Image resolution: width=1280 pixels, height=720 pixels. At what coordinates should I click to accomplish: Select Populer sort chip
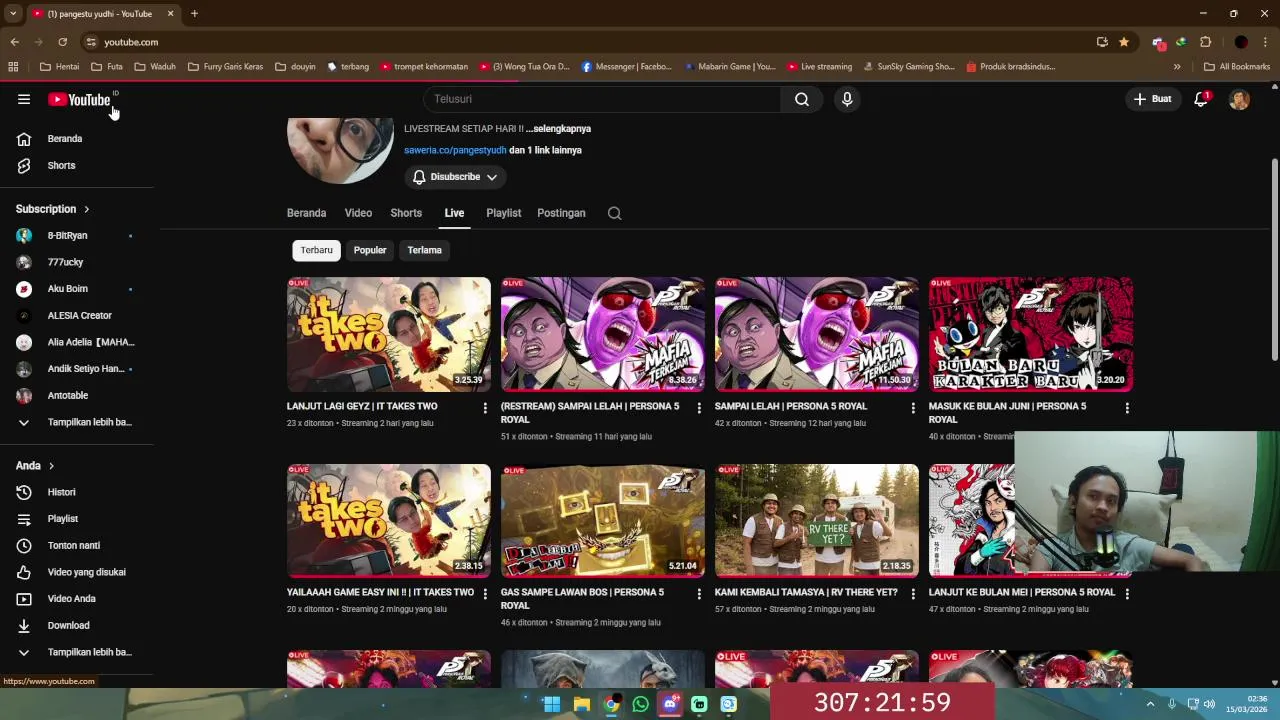point(370,250)
